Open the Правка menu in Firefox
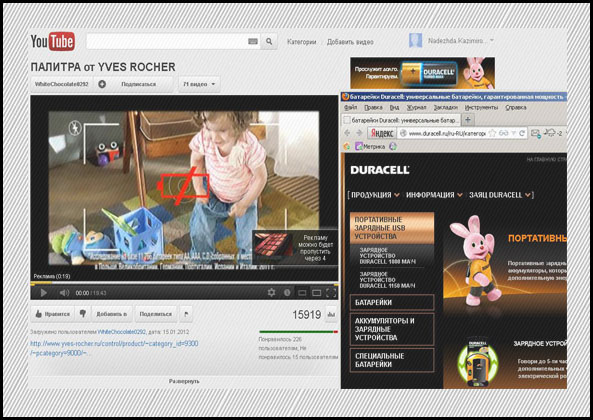 (373, 108)
